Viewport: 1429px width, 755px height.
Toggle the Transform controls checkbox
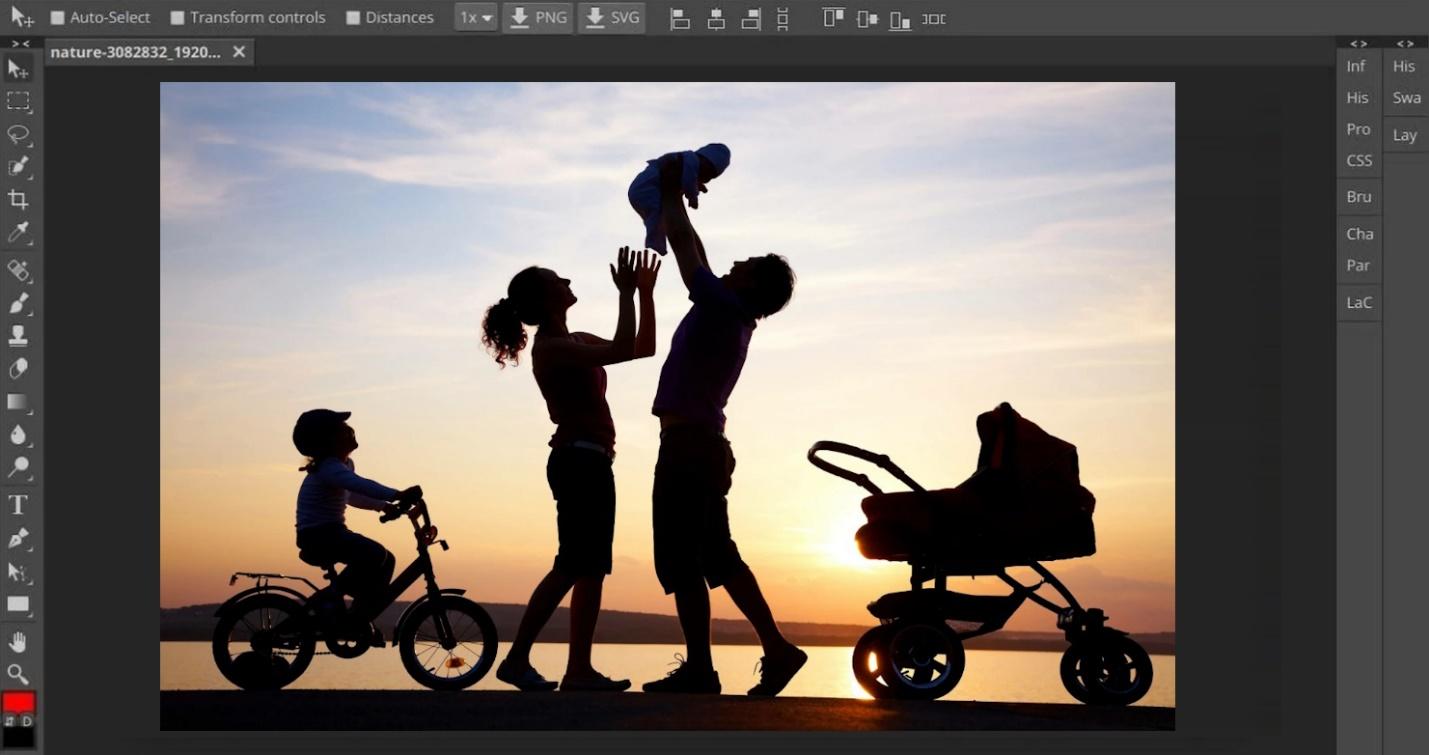click(178, 18)
